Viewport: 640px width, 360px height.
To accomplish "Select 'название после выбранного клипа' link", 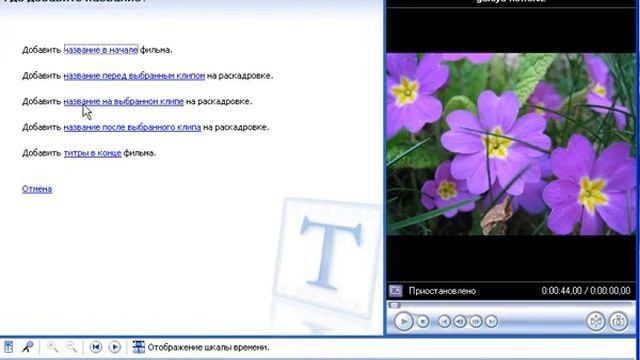I will tap(132, 127).
